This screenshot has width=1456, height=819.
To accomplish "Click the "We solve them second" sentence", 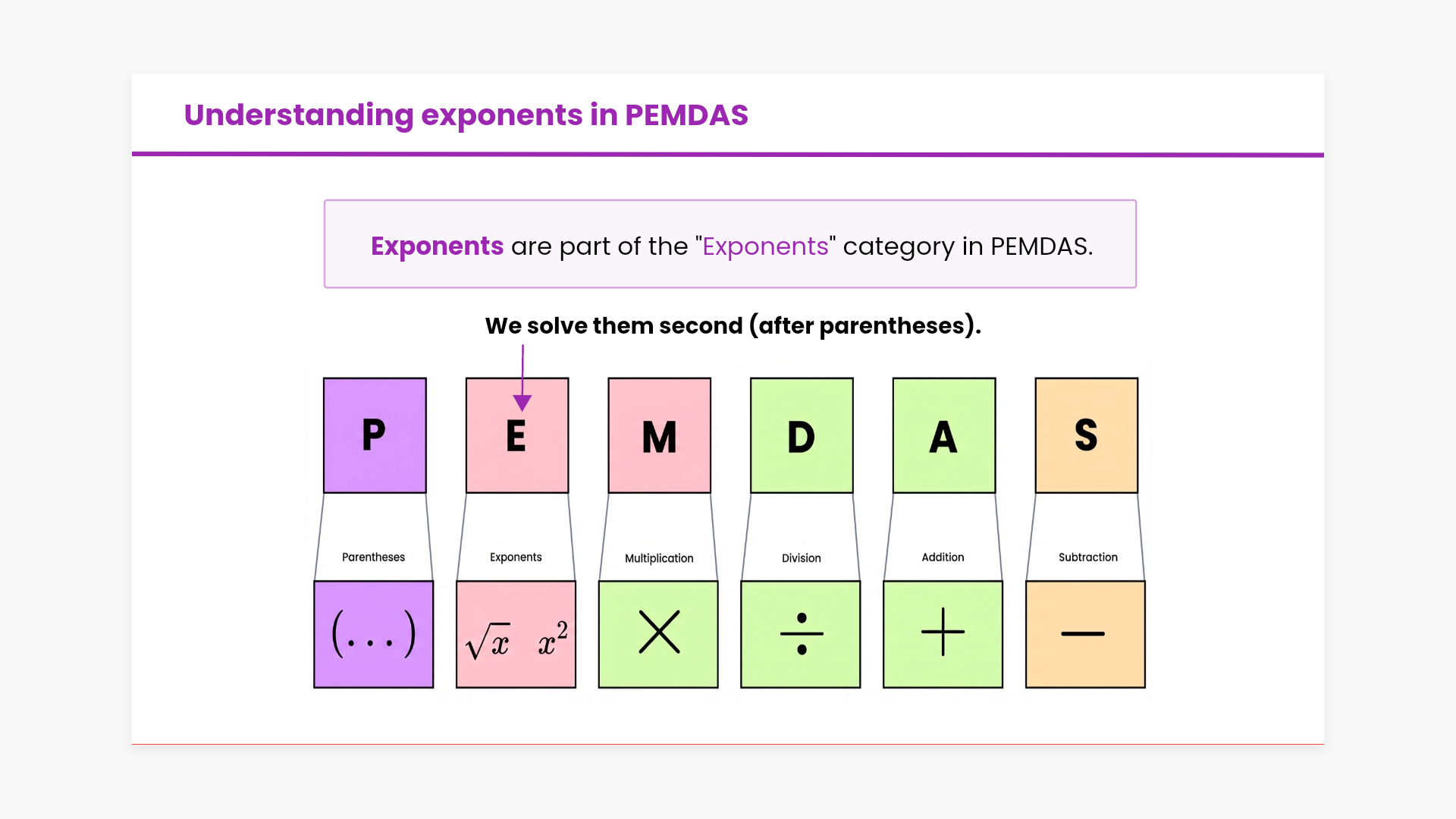I will (733, 326).
